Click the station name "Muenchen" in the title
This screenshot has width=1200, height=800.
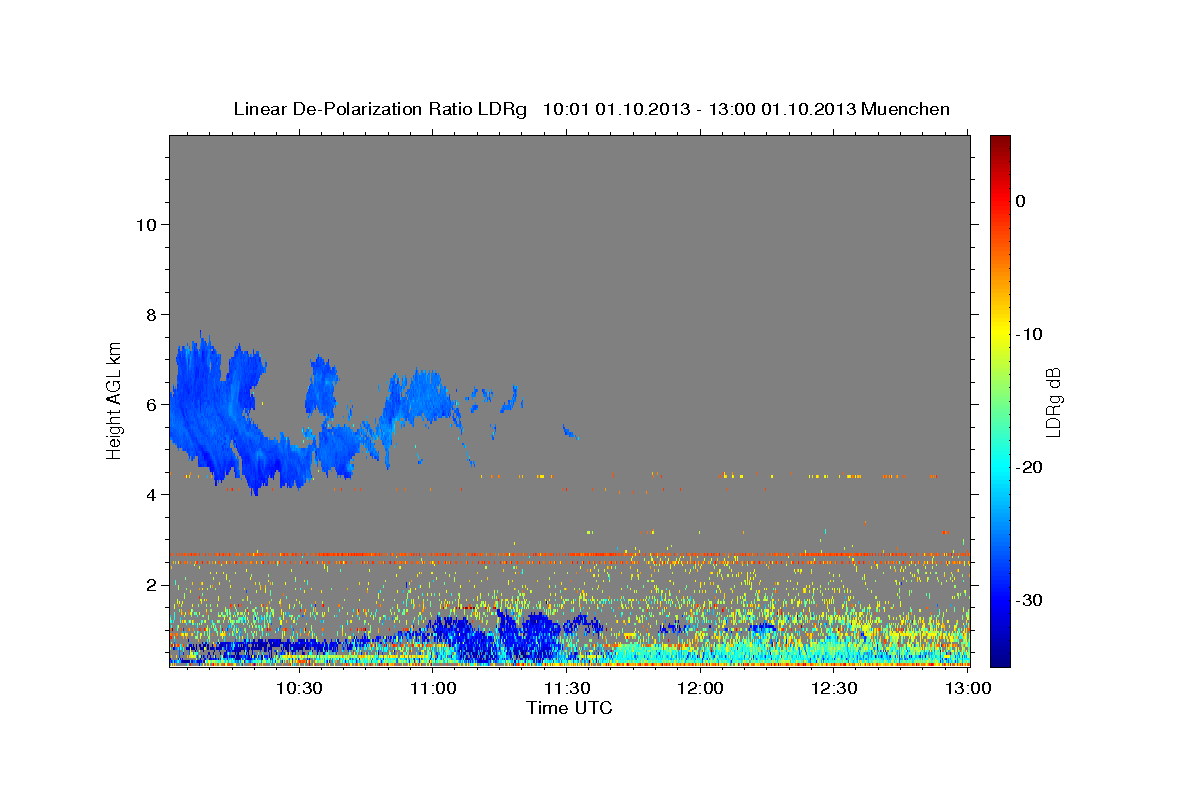[905, 109]
